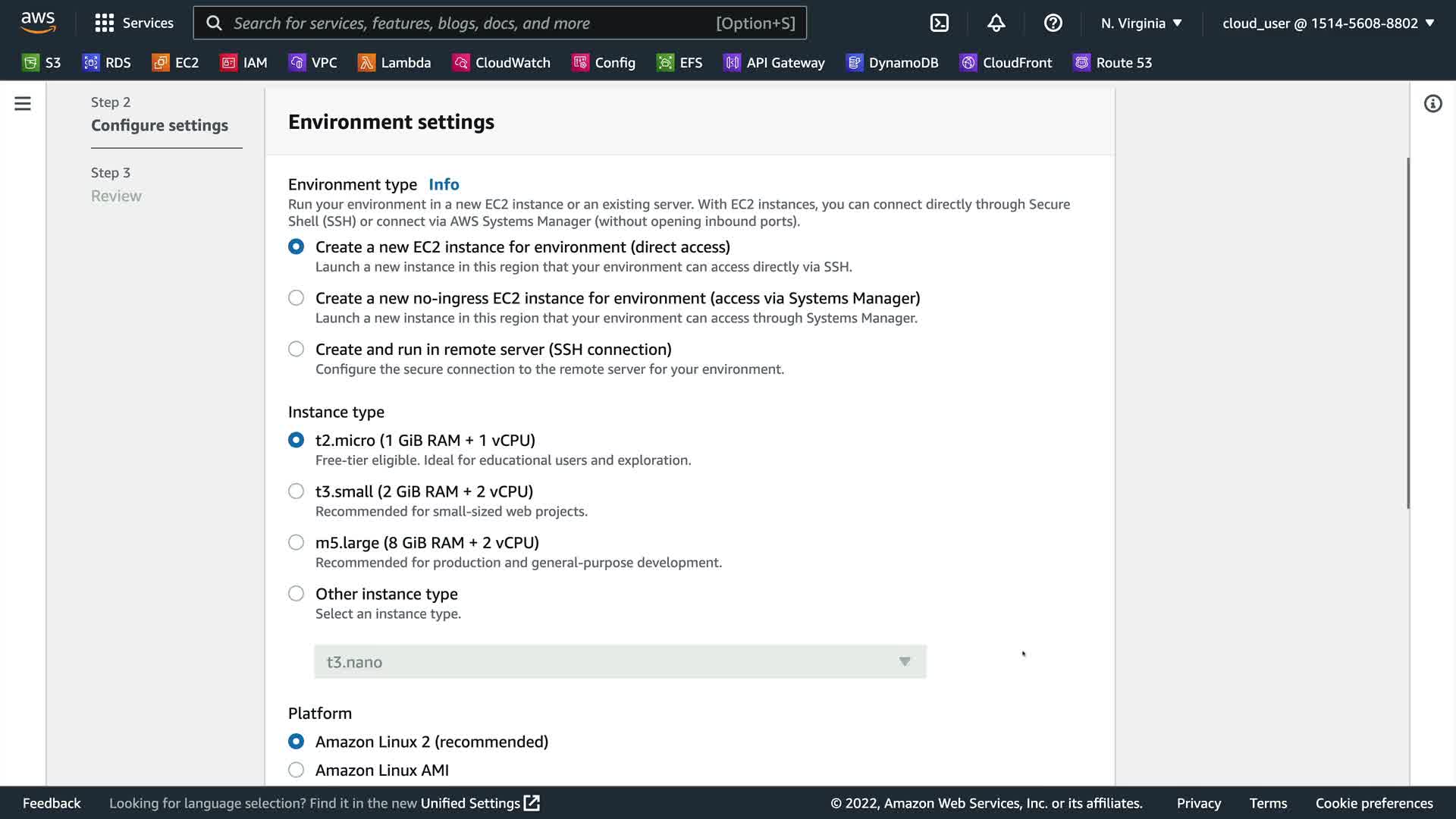Screen dimensions: 1456x819
Task: Select no-ingress EC2 instance option
Action: click(297, 298)
